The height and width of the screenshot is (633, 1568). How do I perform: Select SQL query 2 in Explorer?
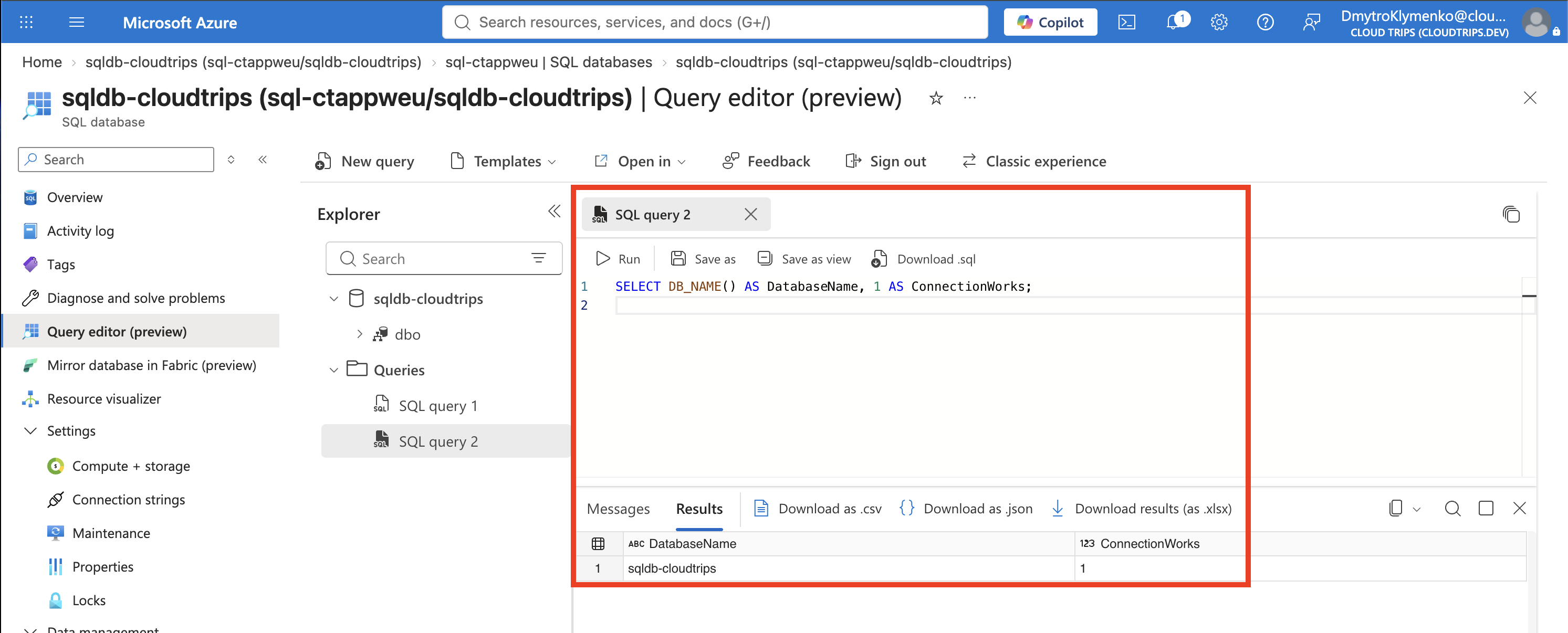coord(445,441)
